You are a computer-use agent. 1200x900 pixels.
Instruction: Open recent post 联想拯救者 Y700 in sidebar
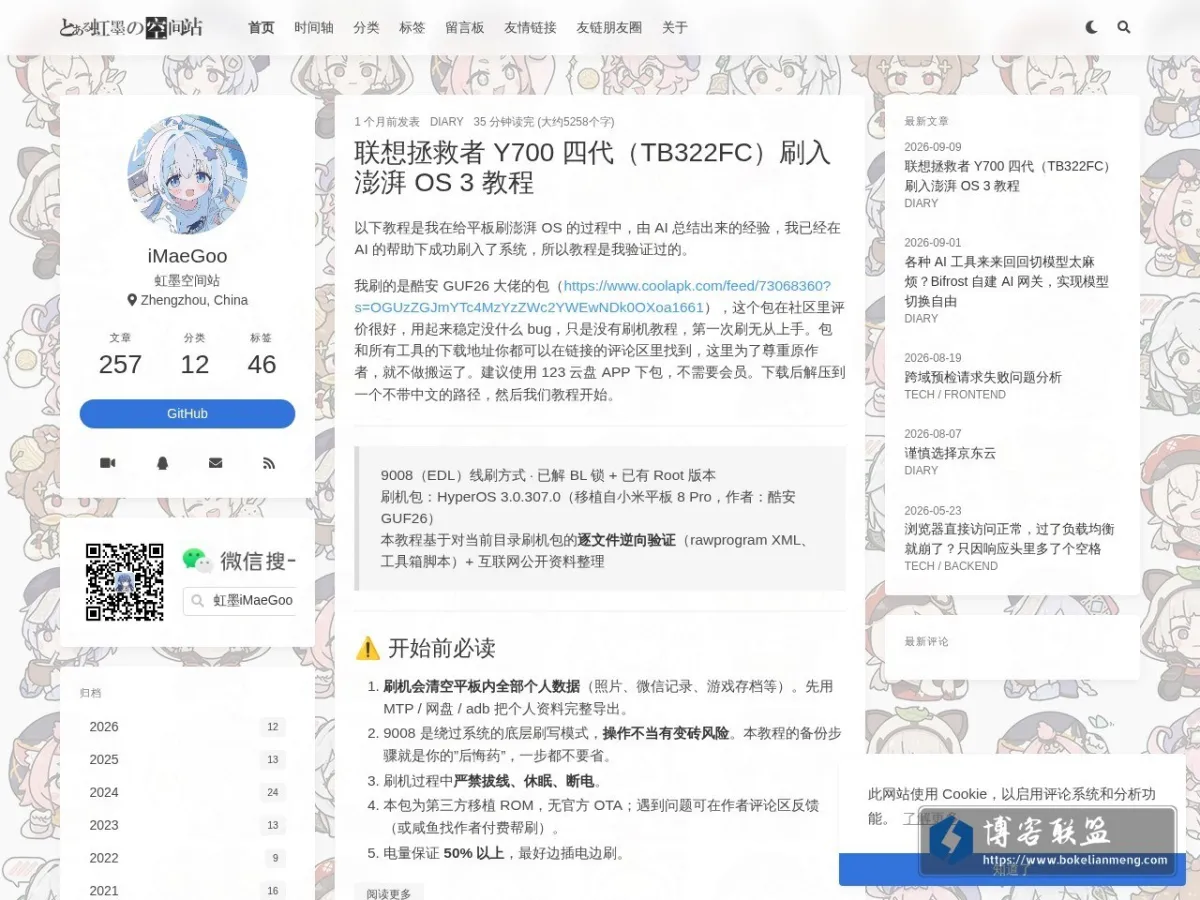pos(1009,176)
